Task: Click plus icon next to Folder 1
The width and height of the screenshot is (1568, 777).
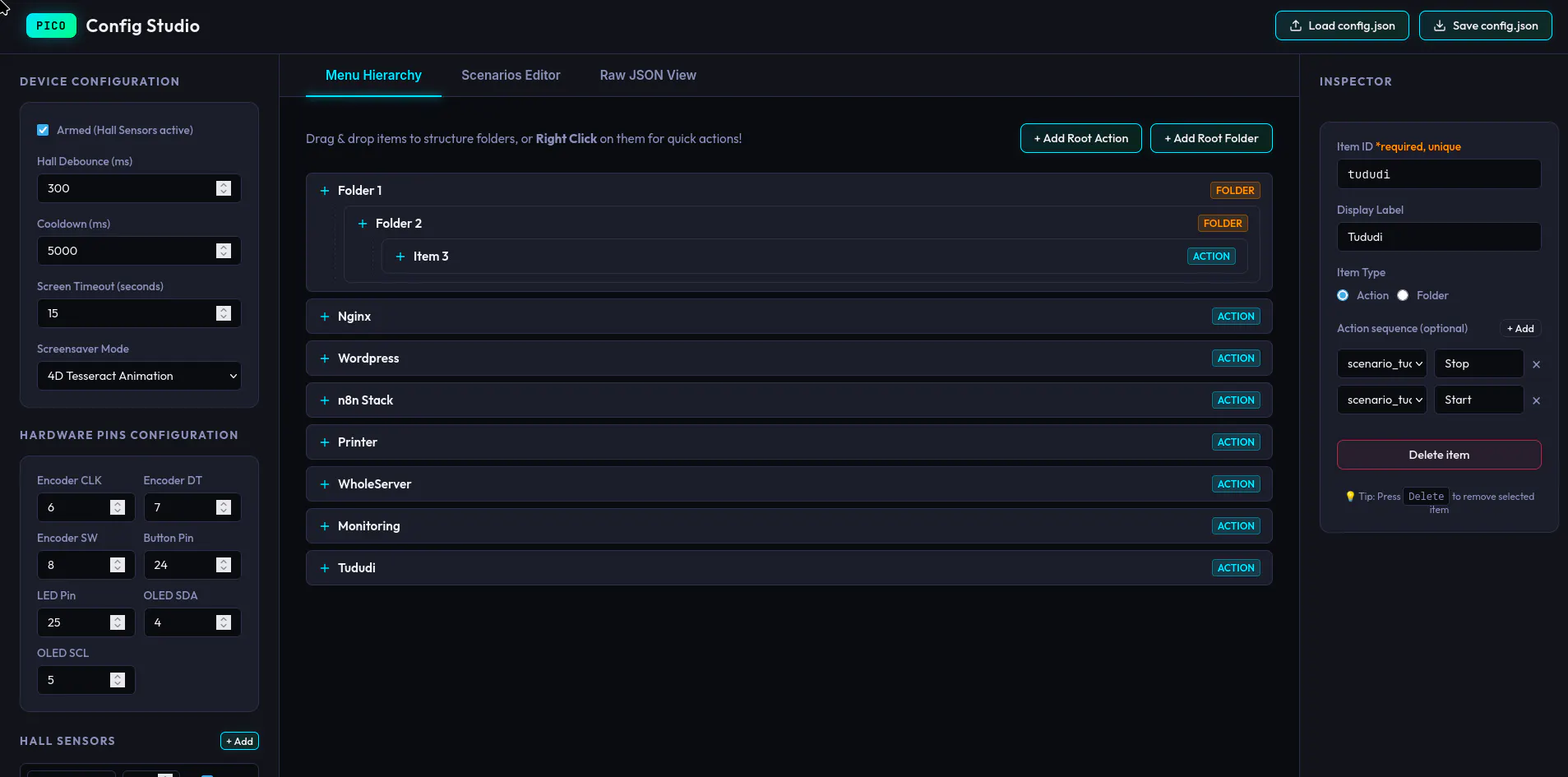Action: 325,191
